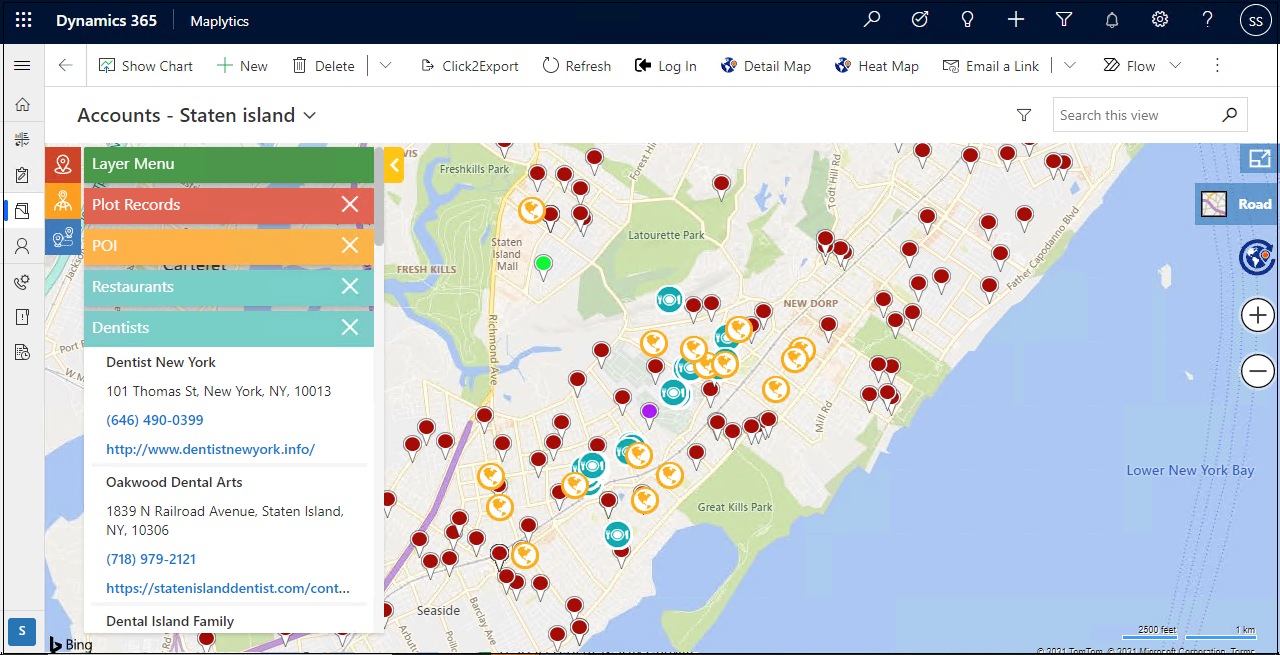Open the SS user account menu
The image size is (1280, 655).
[1256, 20]
